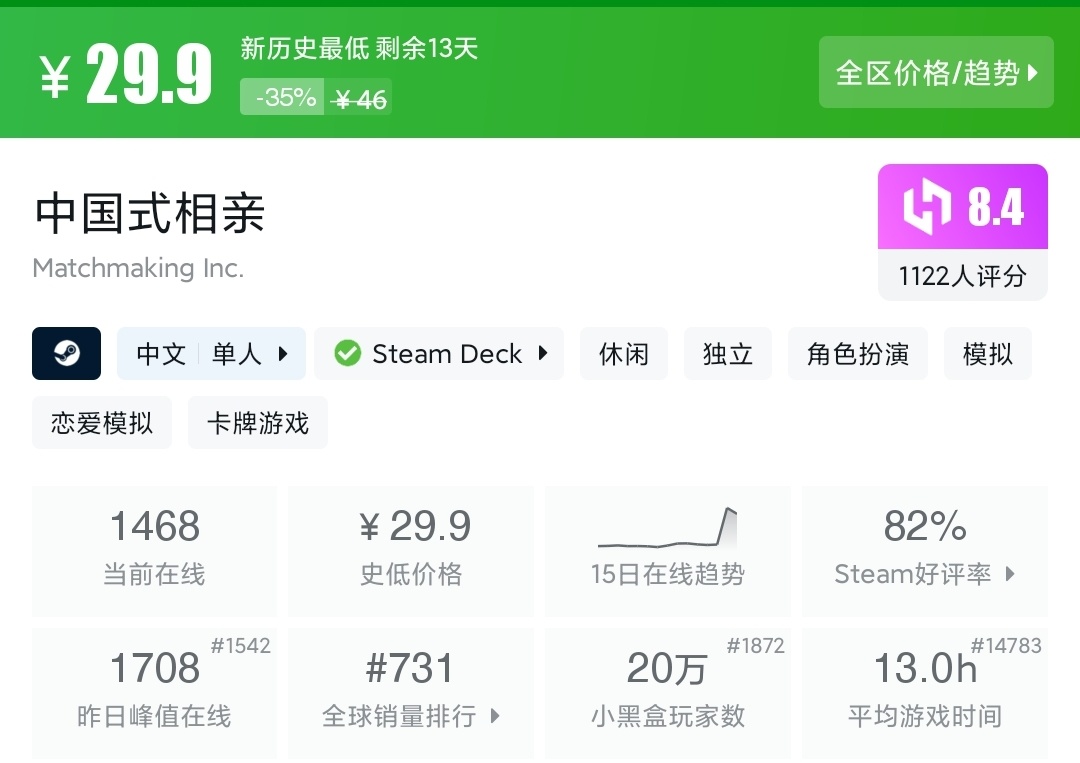Click the yen symbol beside 29.9 price
The width and height of the screenshot is (1080, 763).
(x=55, y=76)
